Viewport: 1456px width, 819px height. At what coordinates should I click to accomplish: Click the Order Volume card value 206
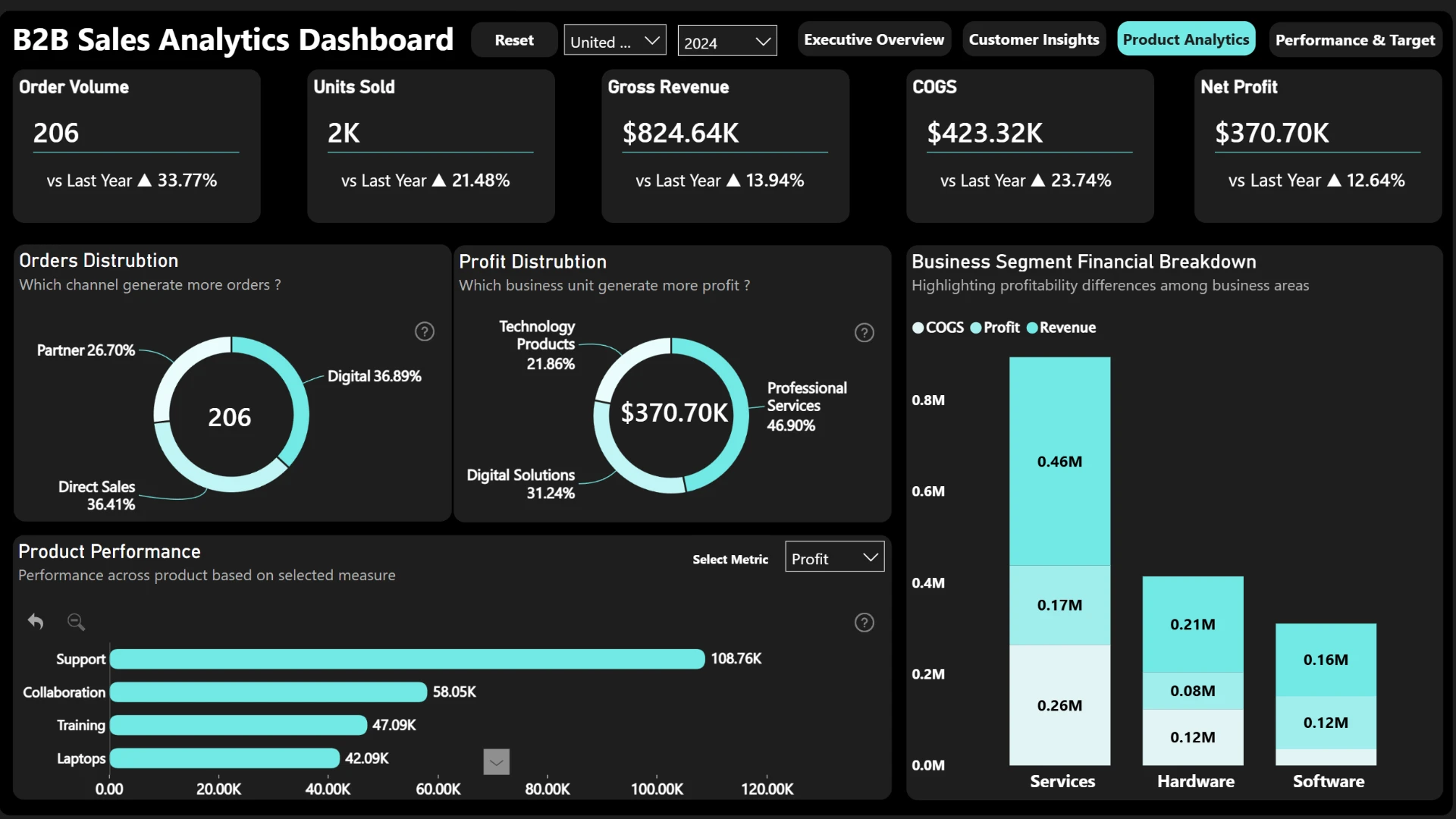[56, 133]
